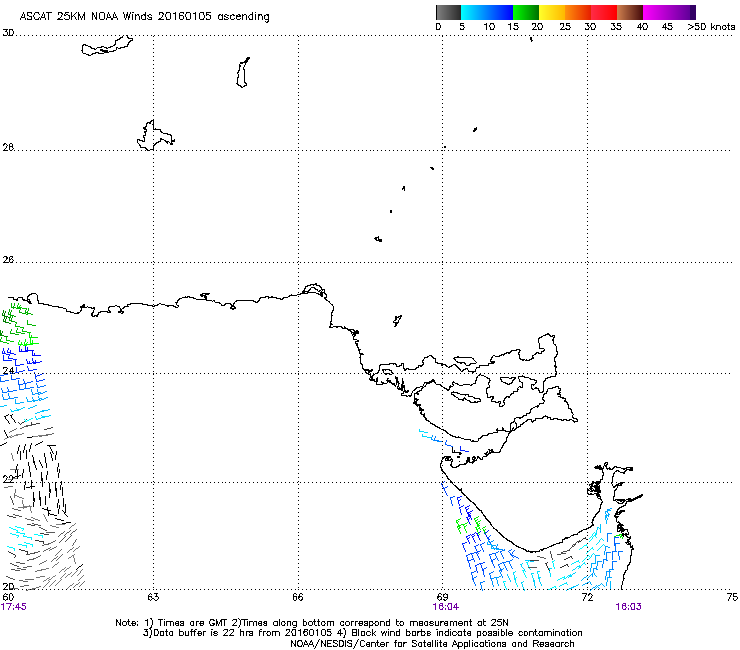Click the '35' legend tick label
The height and width of the screenshot is (650, 740).
(x=616, y=27)
